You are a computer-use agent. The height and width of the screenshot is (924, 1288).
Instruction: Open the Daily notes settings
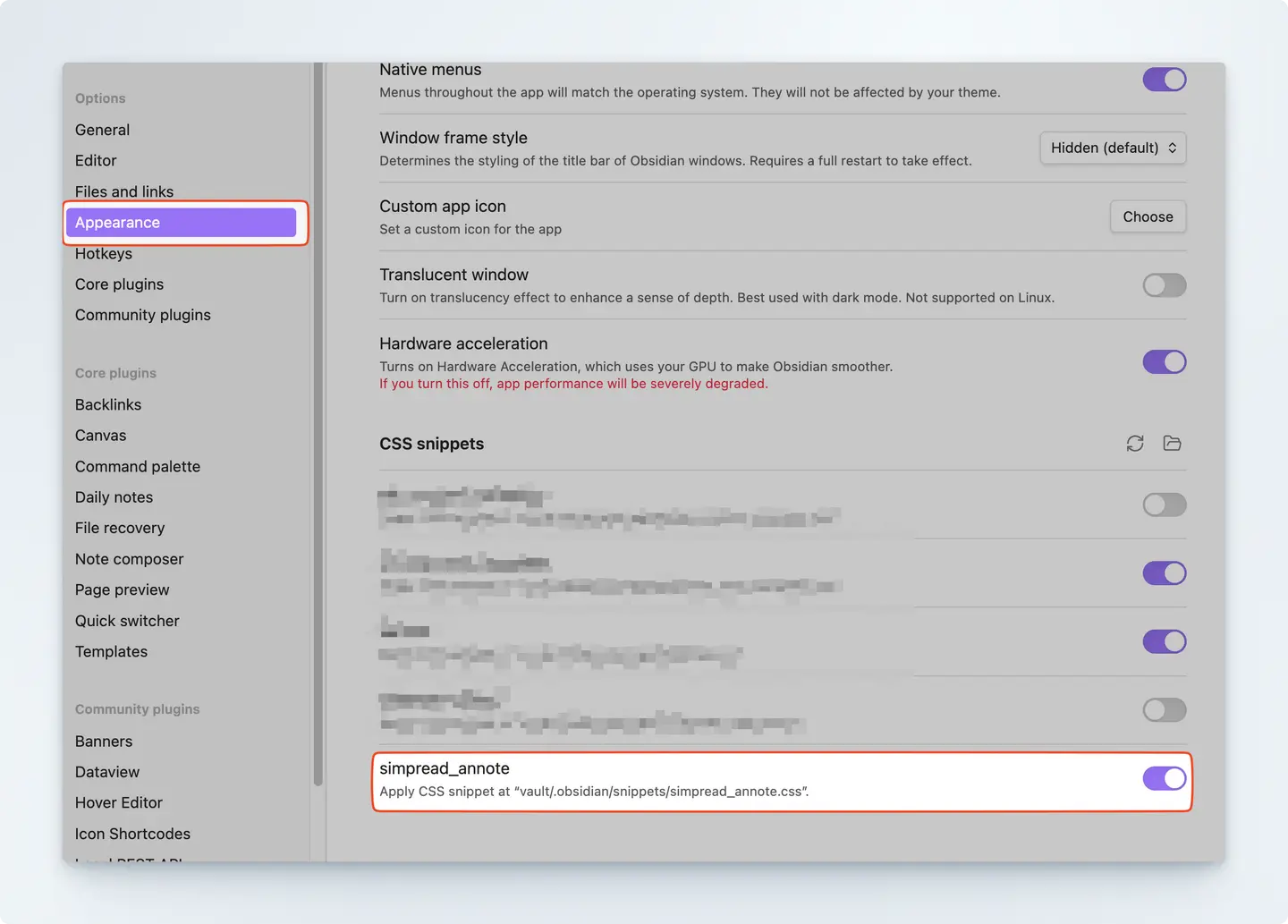(x=114, y=497)
